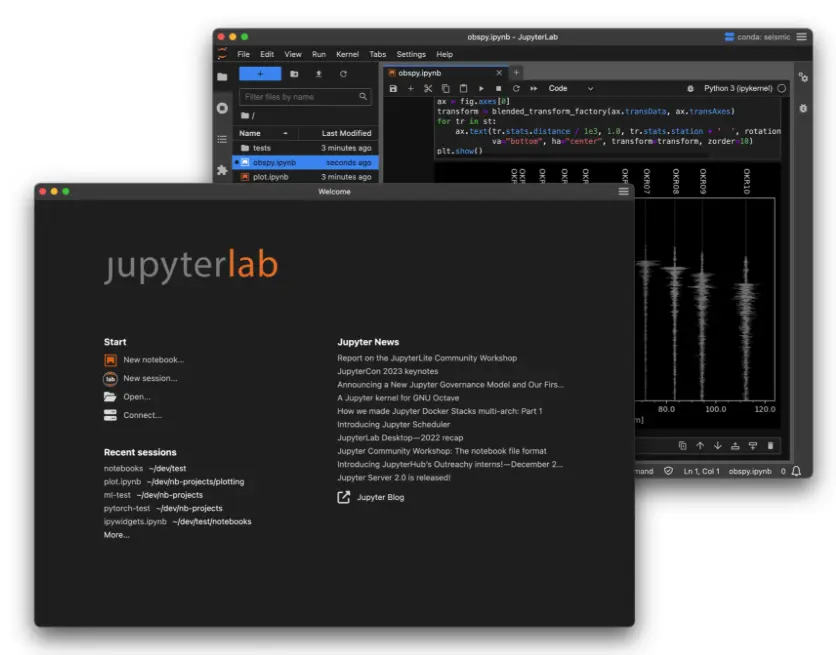Click the kernel status circle indicator

(x=782, y=88)
